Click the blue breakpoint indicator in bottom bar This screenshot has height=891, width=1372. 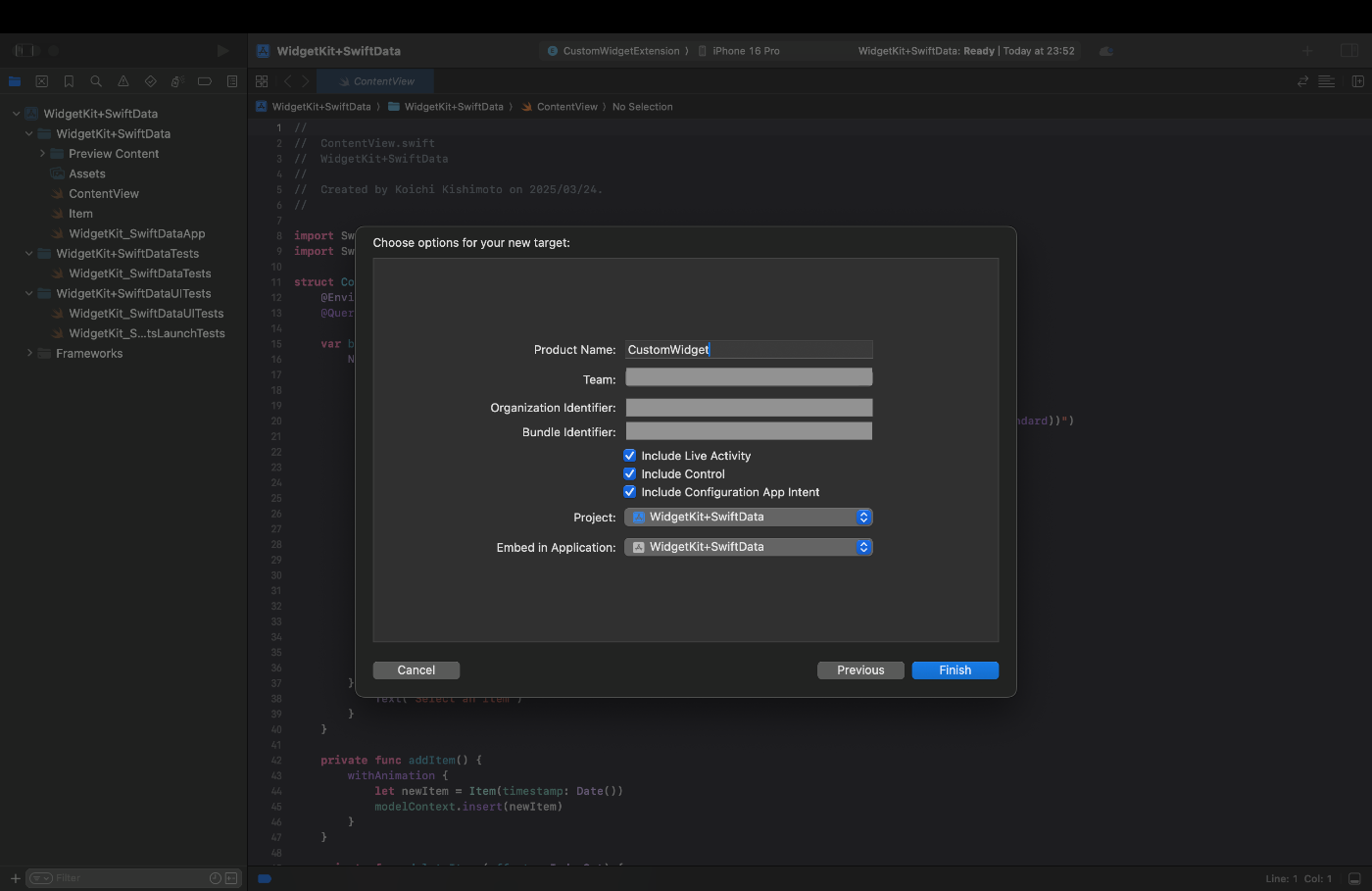coord(265,878)
